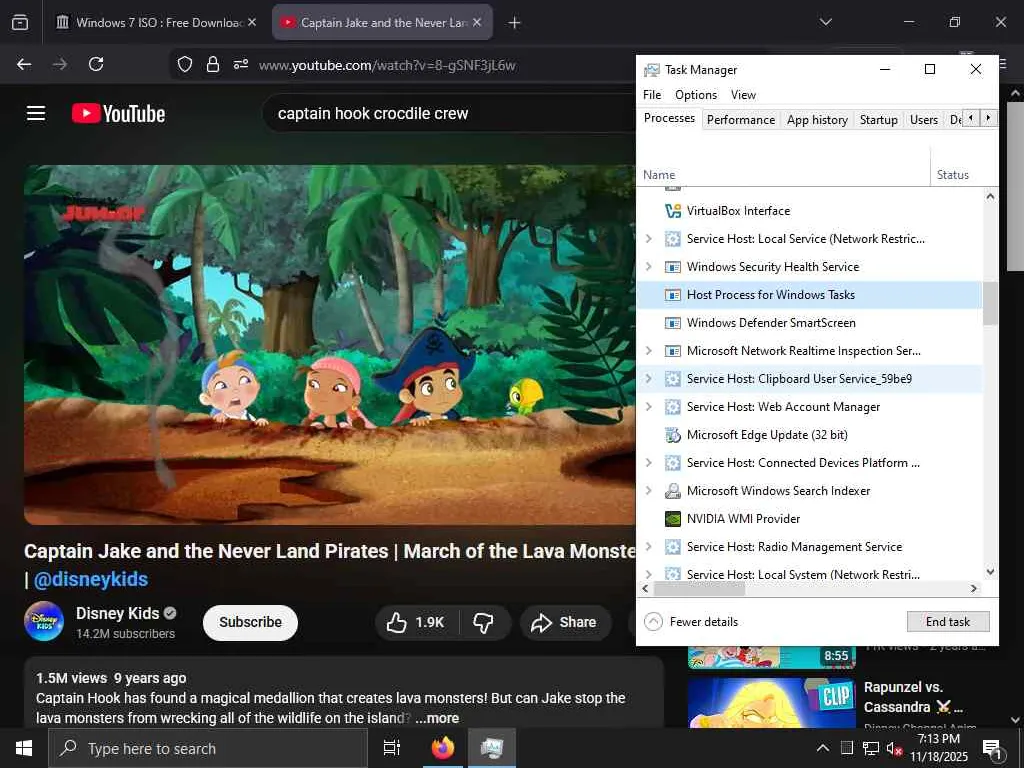Click the tracking protection shield icon
Image resolution: width=1024 pixels, height=768 pixels.
[185, 64]
